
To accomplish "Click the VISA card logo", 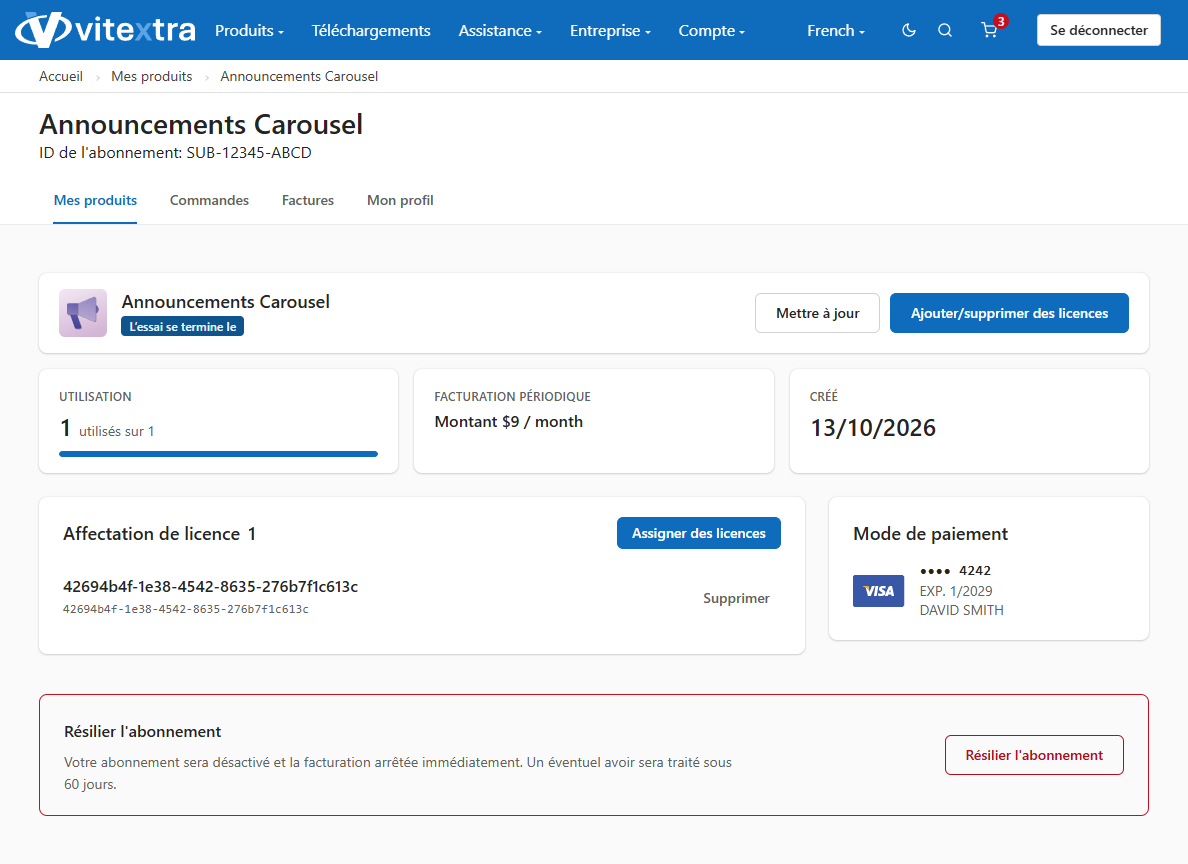I will click(x=878, y=591).
